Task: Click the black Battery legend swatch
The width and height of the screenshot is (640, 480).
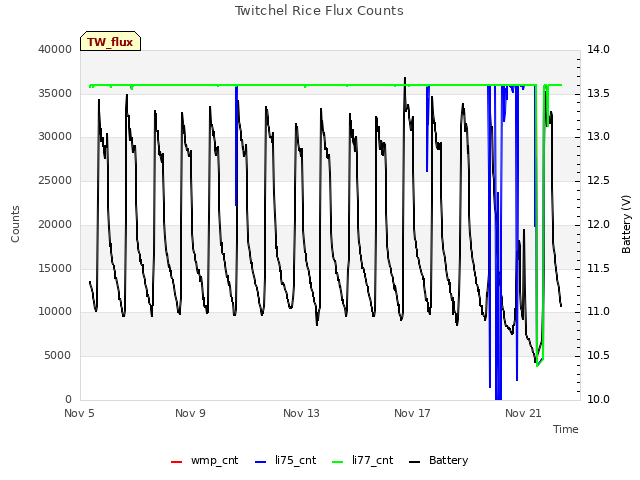Action: coord(414,462)
